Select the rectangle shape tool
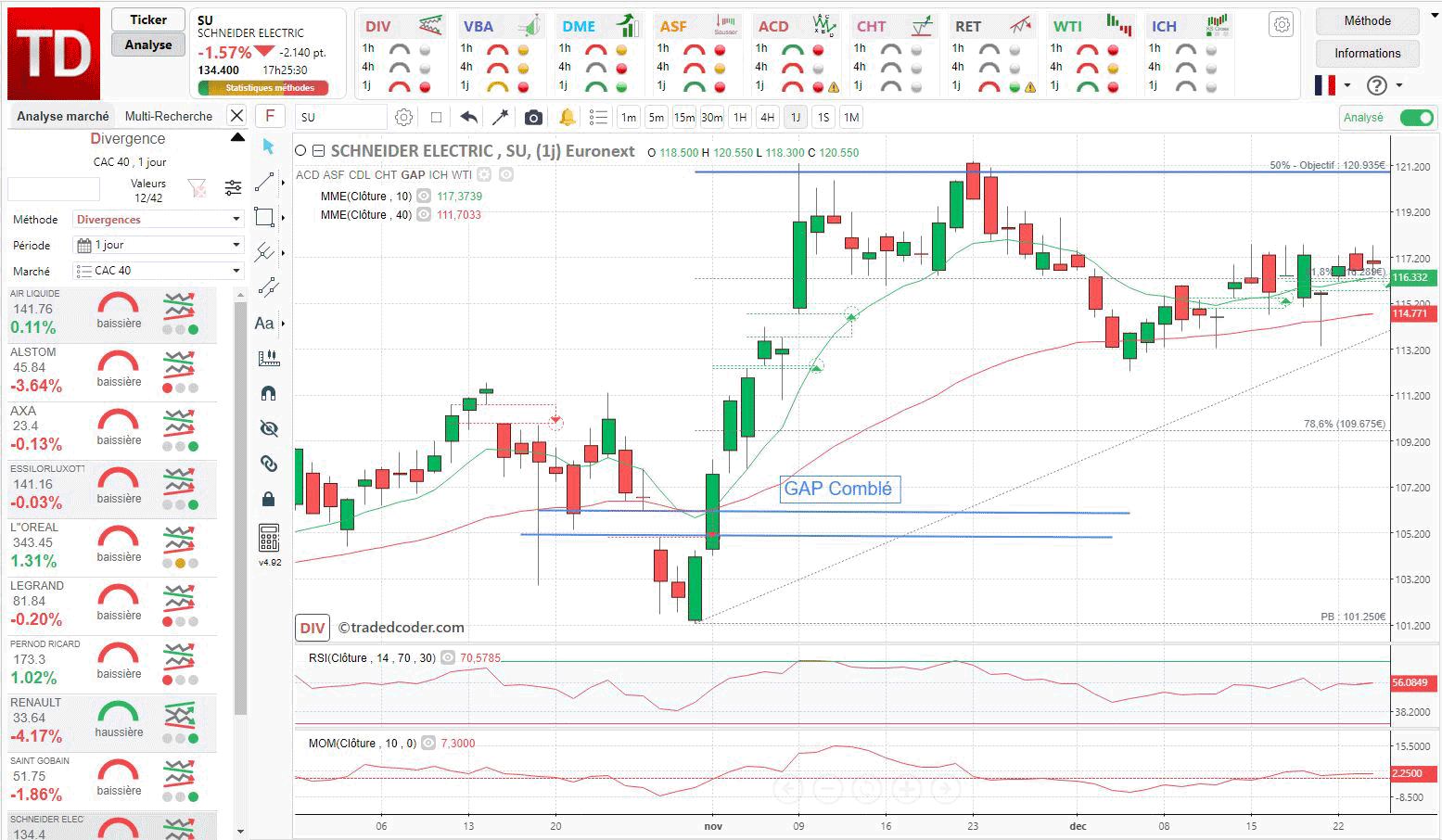This screenshot has height=840, width=1442. coord(265,217)
